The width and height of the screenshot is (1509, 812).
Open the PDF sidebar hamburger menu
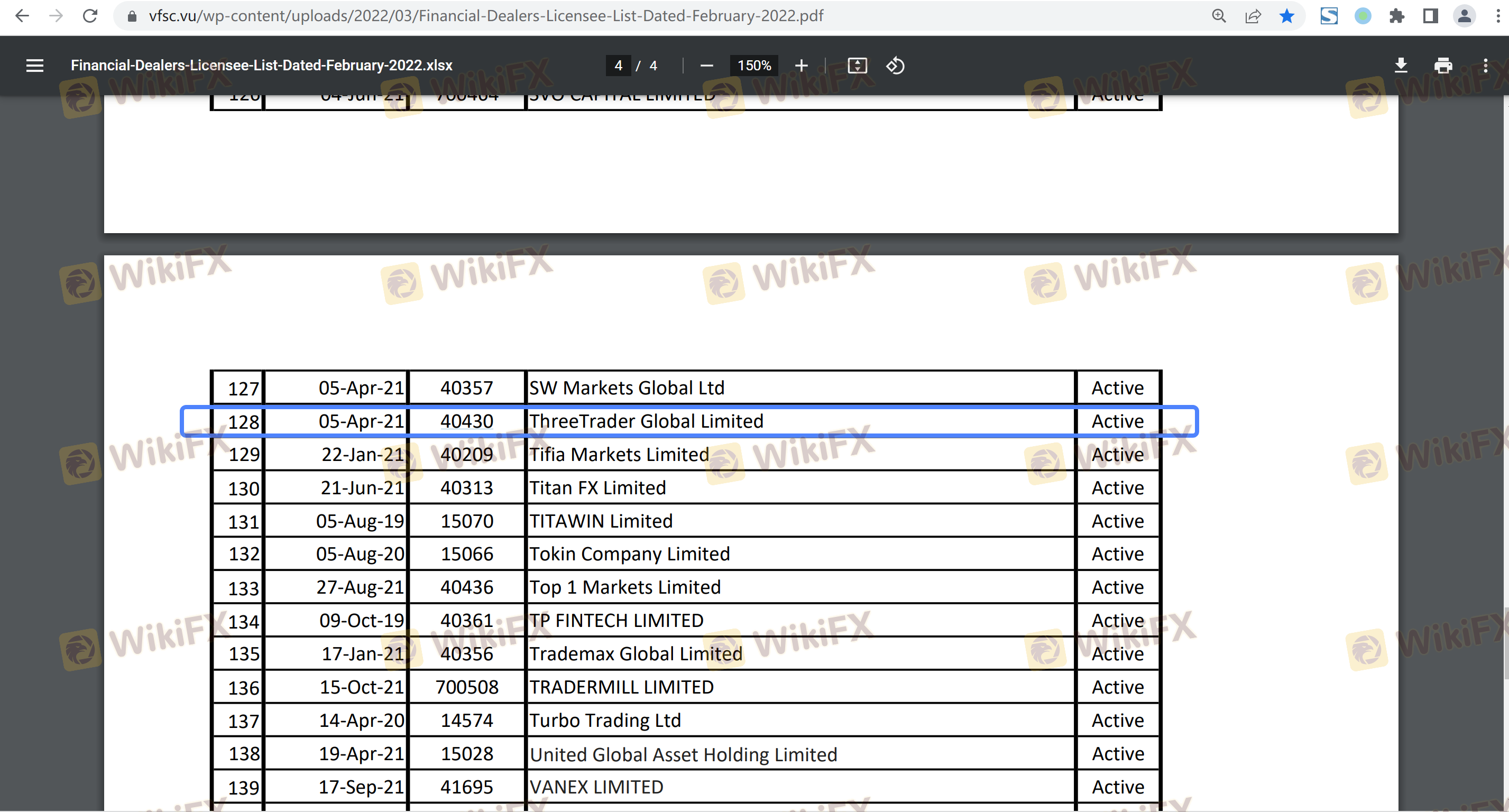pos(34,66)
